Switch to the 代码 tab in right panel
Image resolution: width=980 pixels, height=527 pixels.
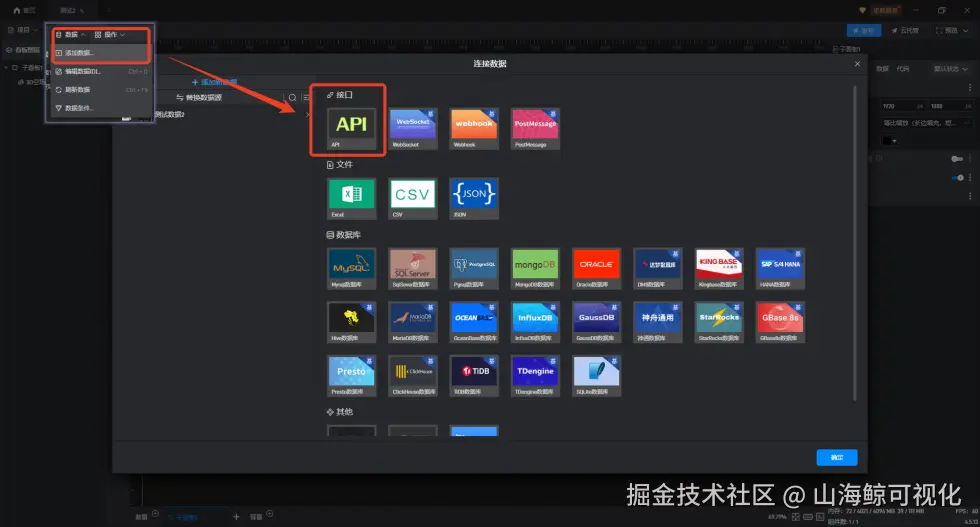[x=903, y=69]
